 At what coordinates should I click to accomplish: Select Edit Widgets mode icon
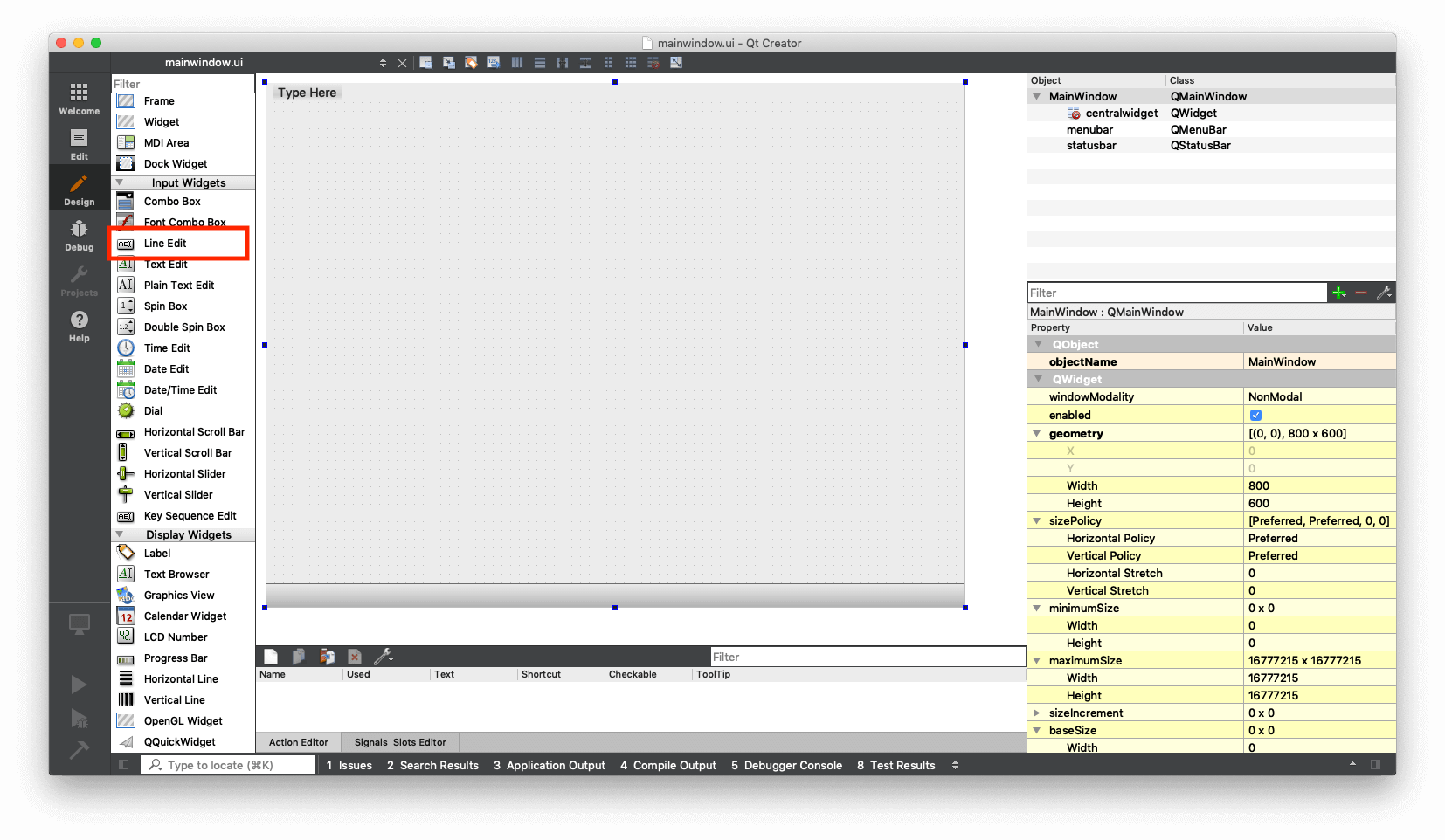425,62
